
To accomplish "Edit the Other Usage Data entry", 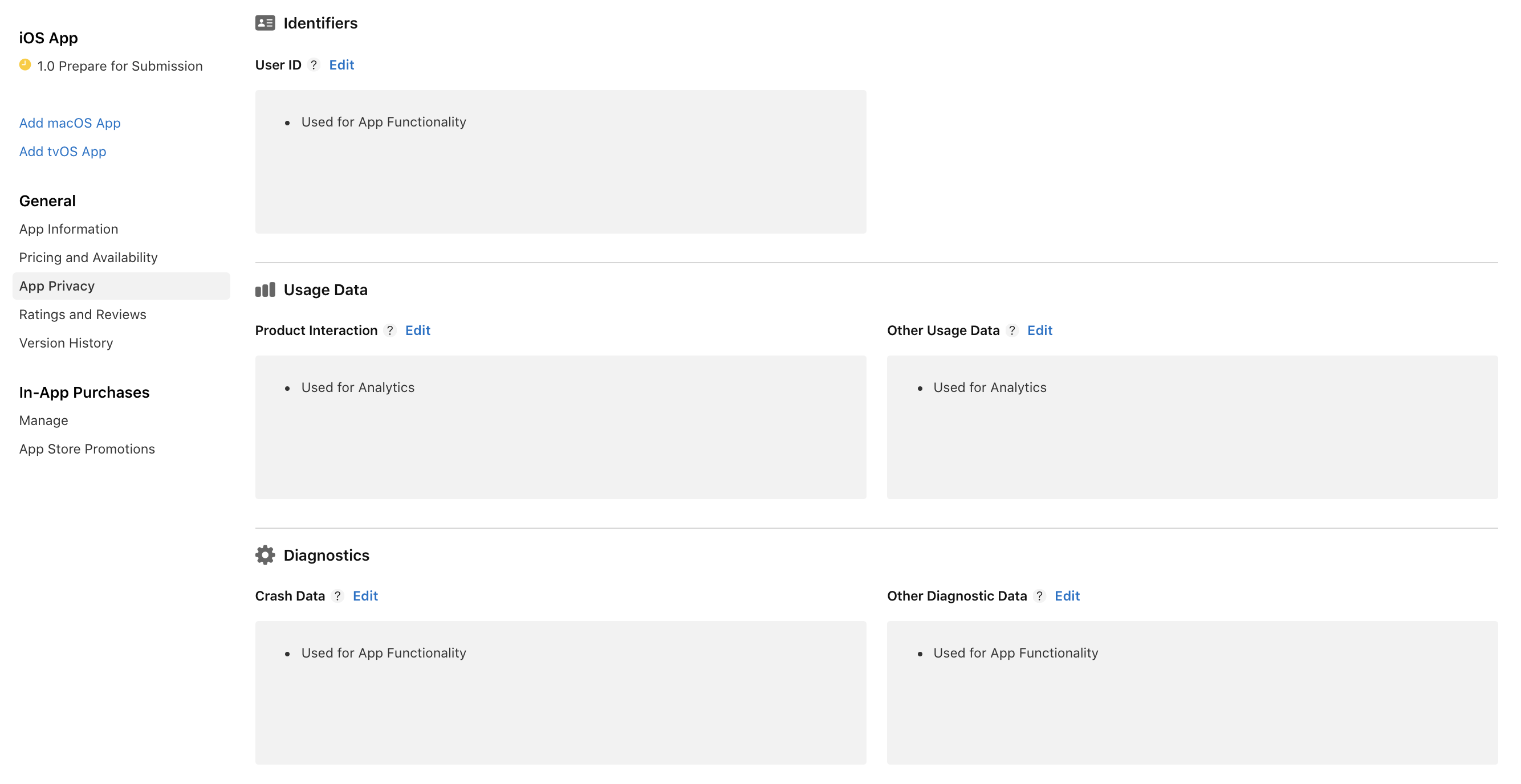I will click(x=1040, y=330).
